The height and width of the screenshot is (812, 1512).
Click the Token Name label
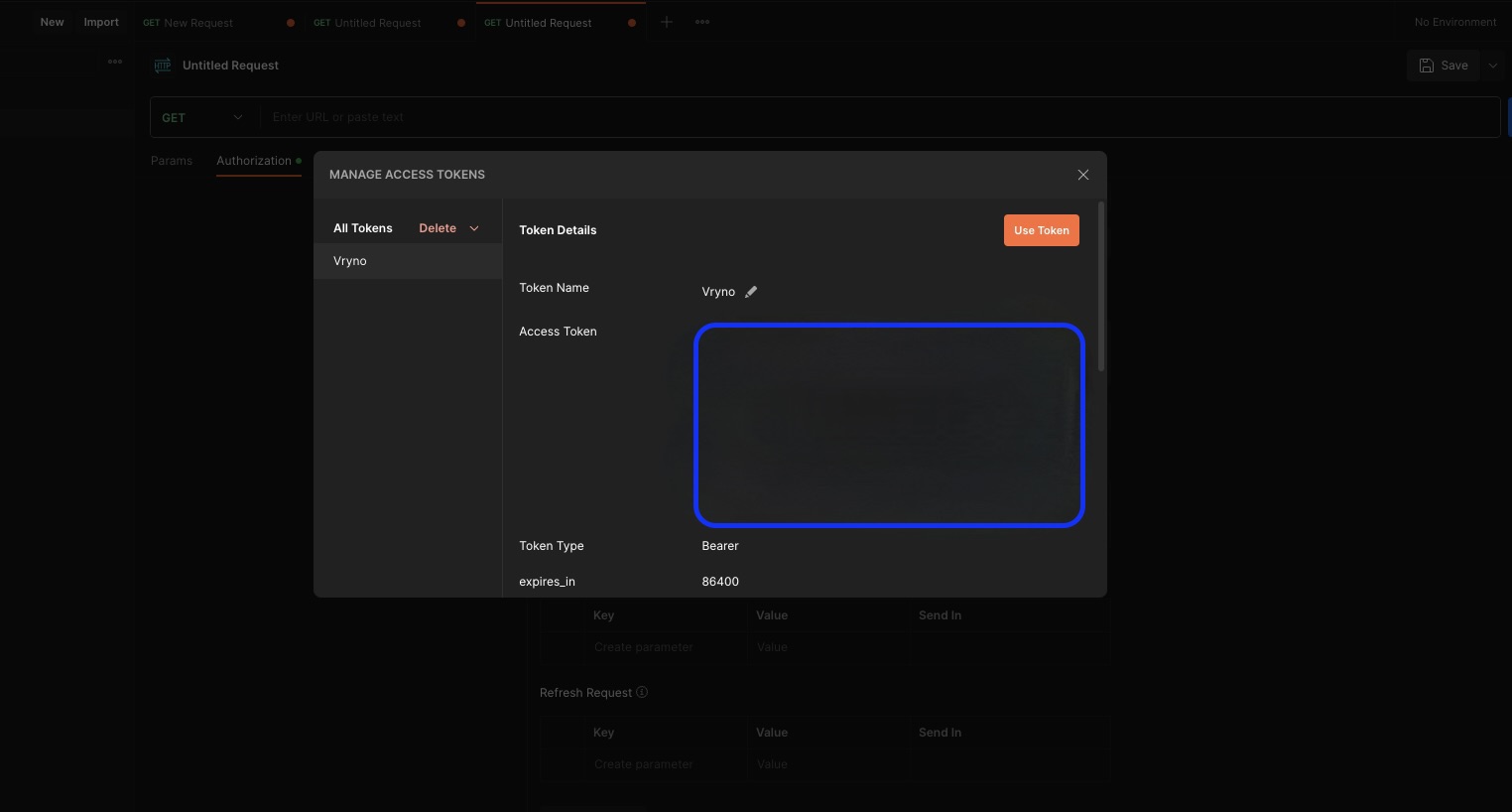[x=554, y=288]
